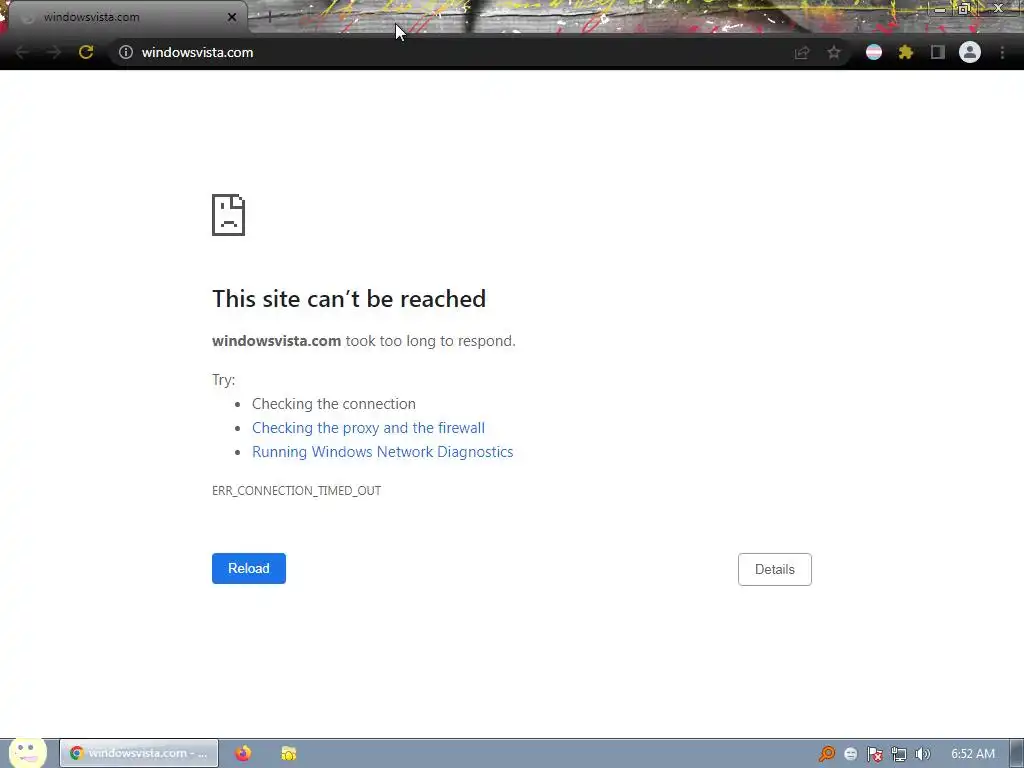Close the windowsvista.com tab

(x=232, y=17)
